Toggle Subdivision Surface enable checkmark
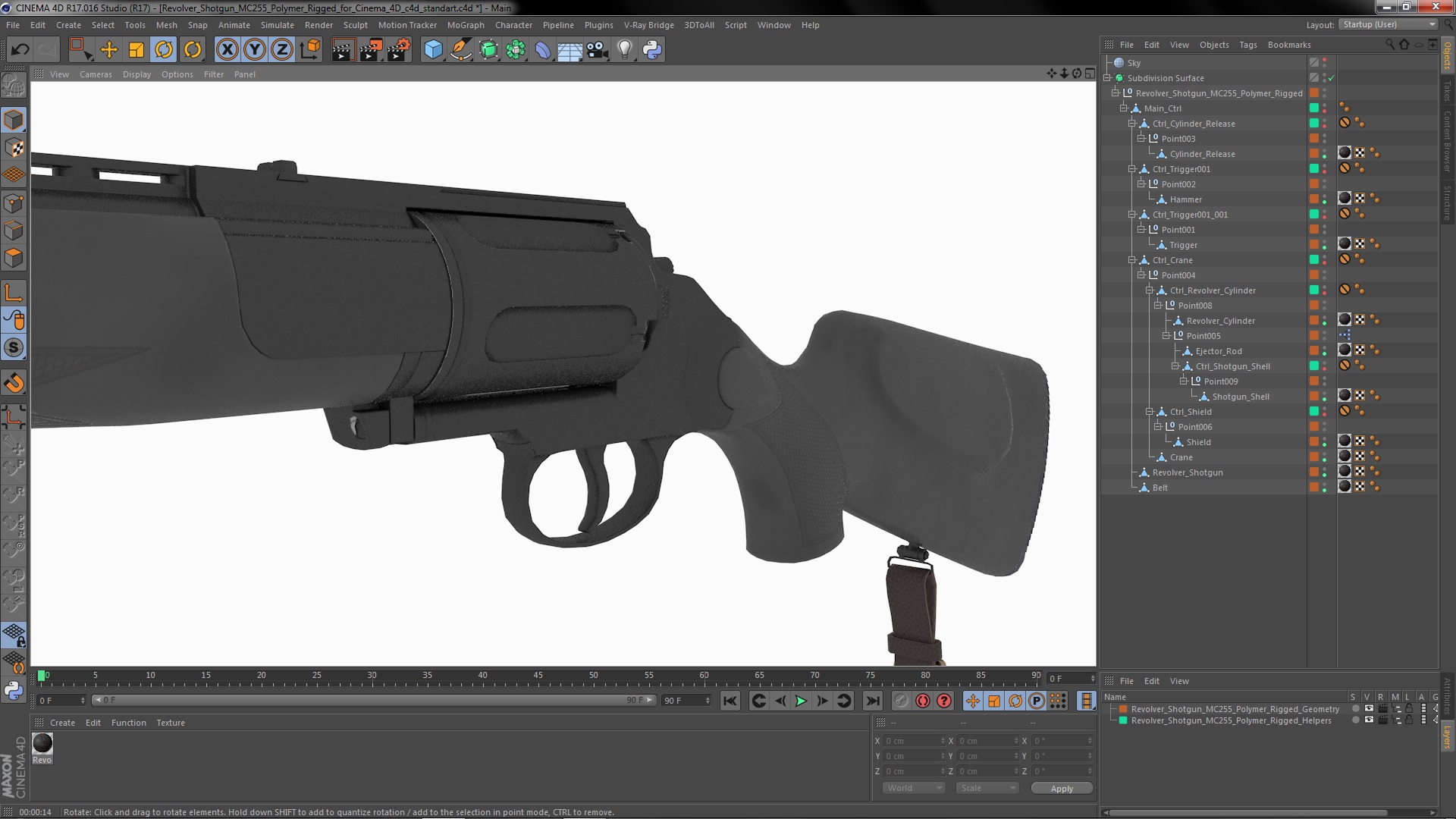1456x819 pixels. [1332, 78]
